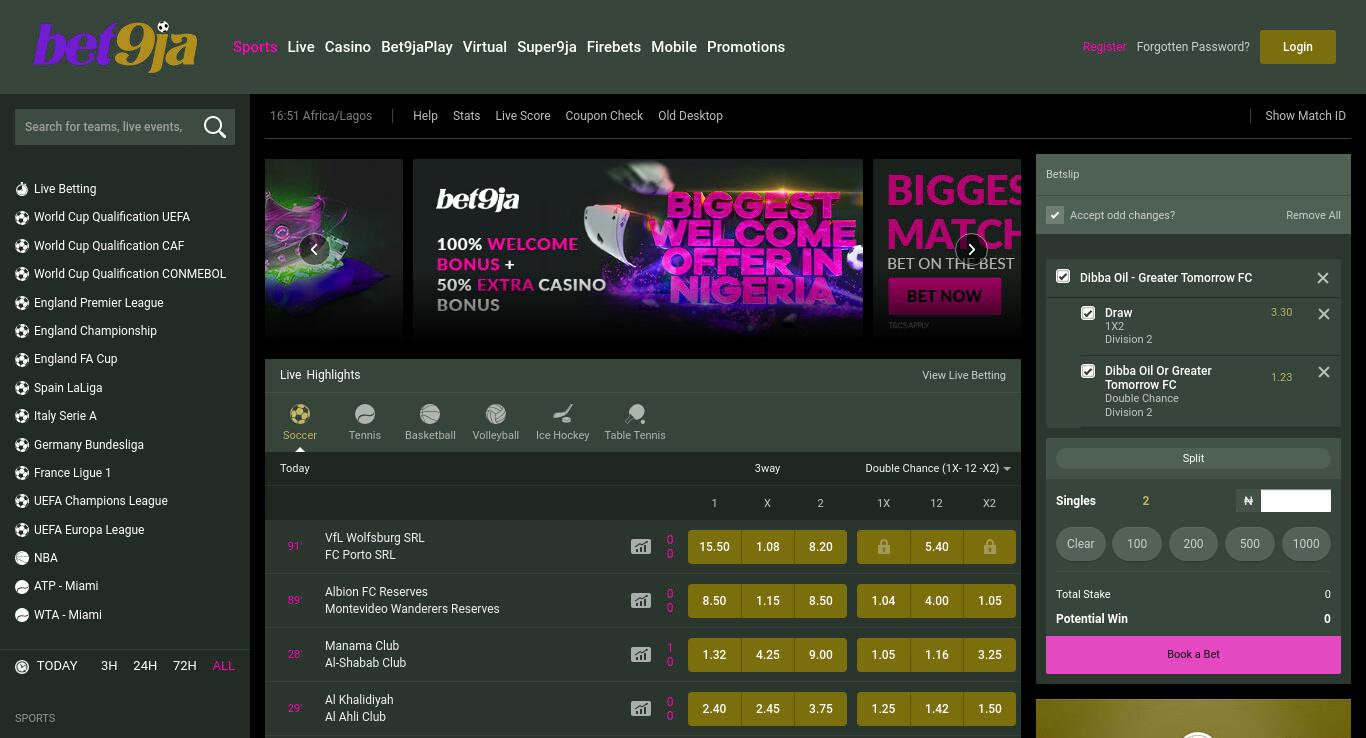The image size is (1366, 738).
Task: Open the Casino menu
Action: [348, 47]
